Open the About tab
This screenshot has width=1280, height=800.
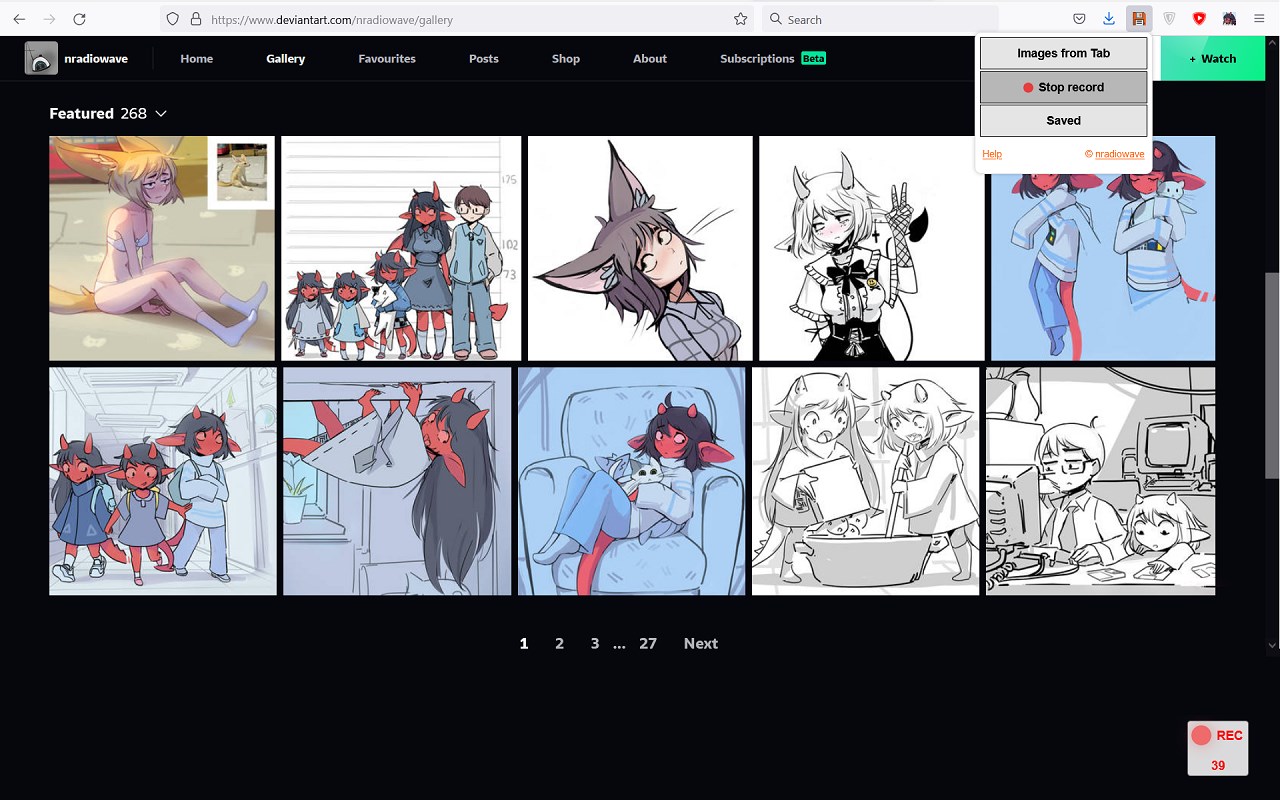650,58
